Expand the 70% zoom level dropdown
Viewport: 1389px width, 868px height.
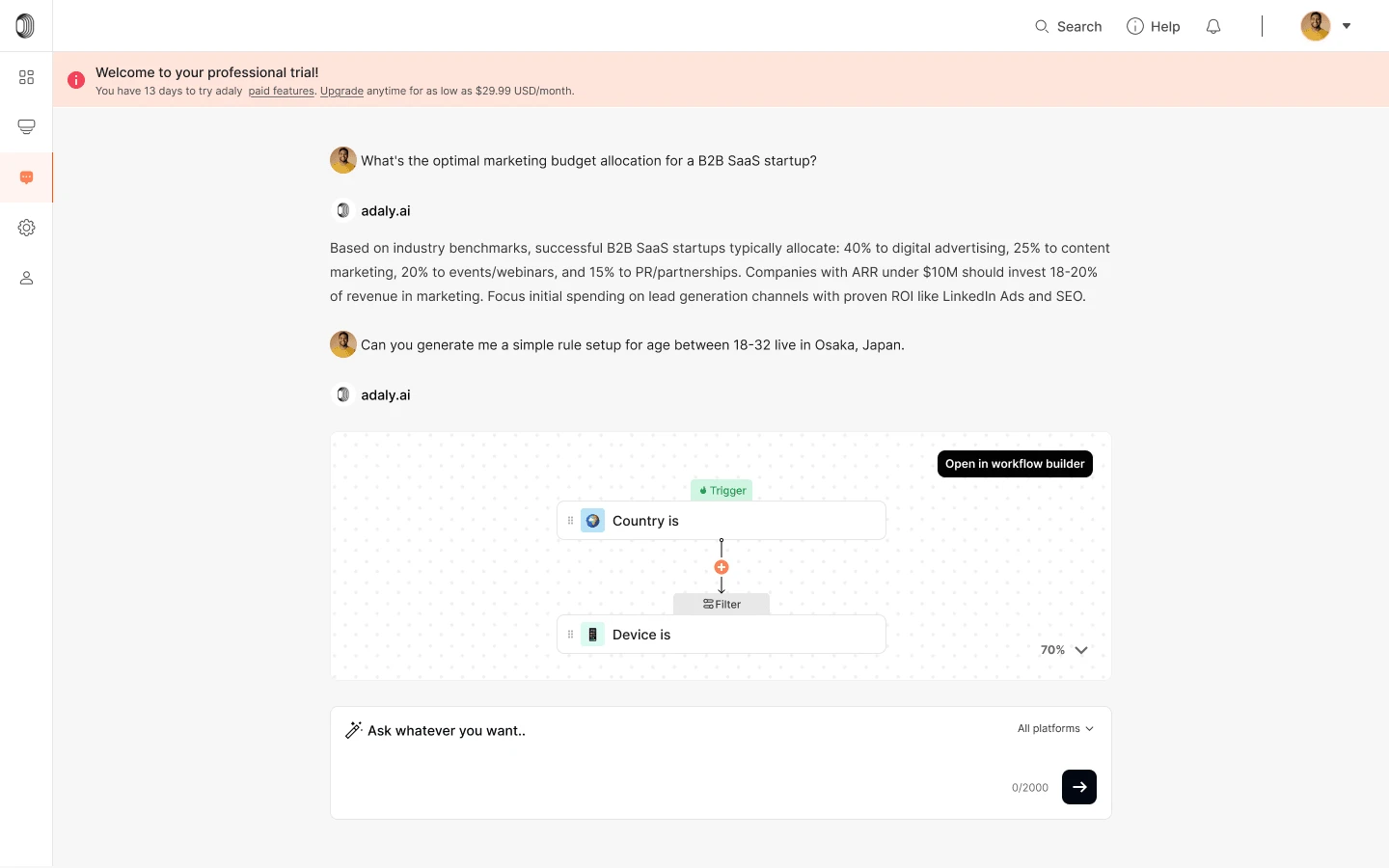click(1064, 650)
